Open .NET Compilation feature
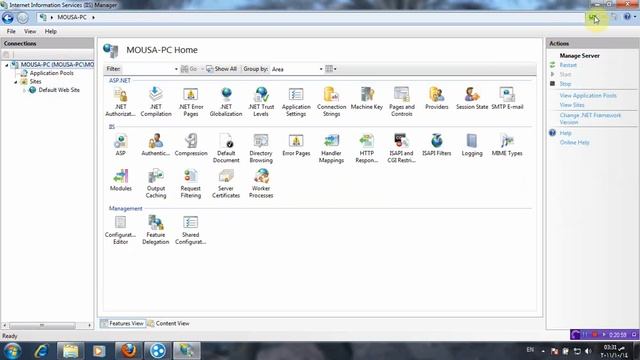Viewport: 640px width, 360px height. coord(156,102)
